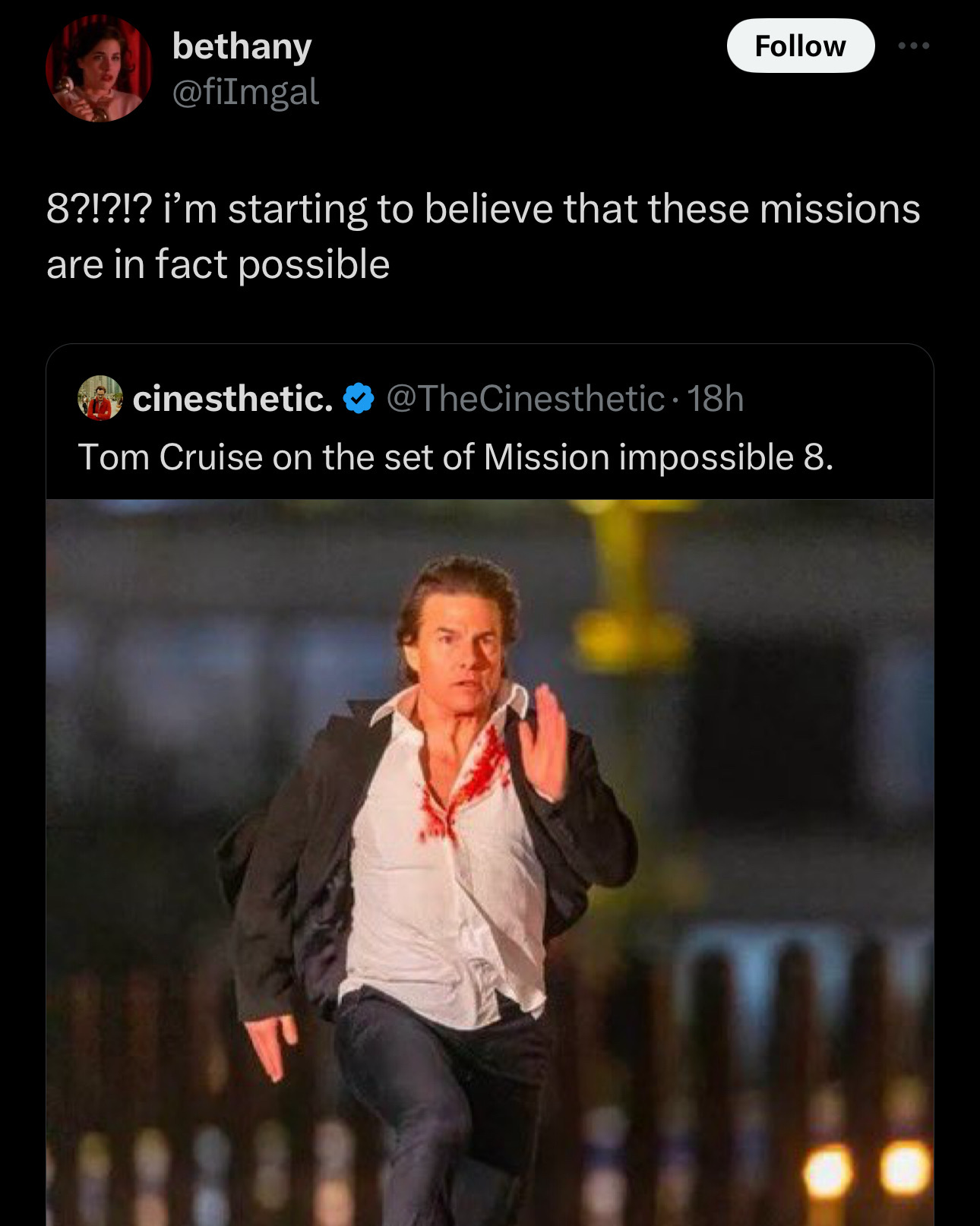The width and height of the screenshot is (980, 1226).
Task: Open the bethany display name link
Action: click(x=242, y=46)
